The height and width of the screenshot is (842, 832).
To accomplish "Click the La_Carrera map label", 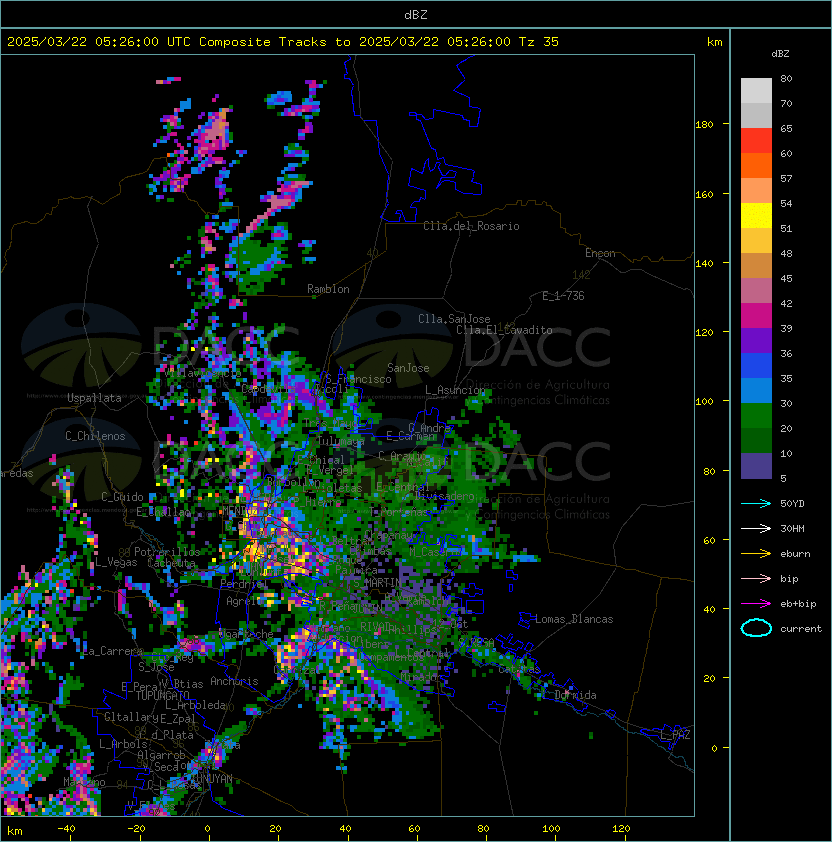I will (113, 651).
